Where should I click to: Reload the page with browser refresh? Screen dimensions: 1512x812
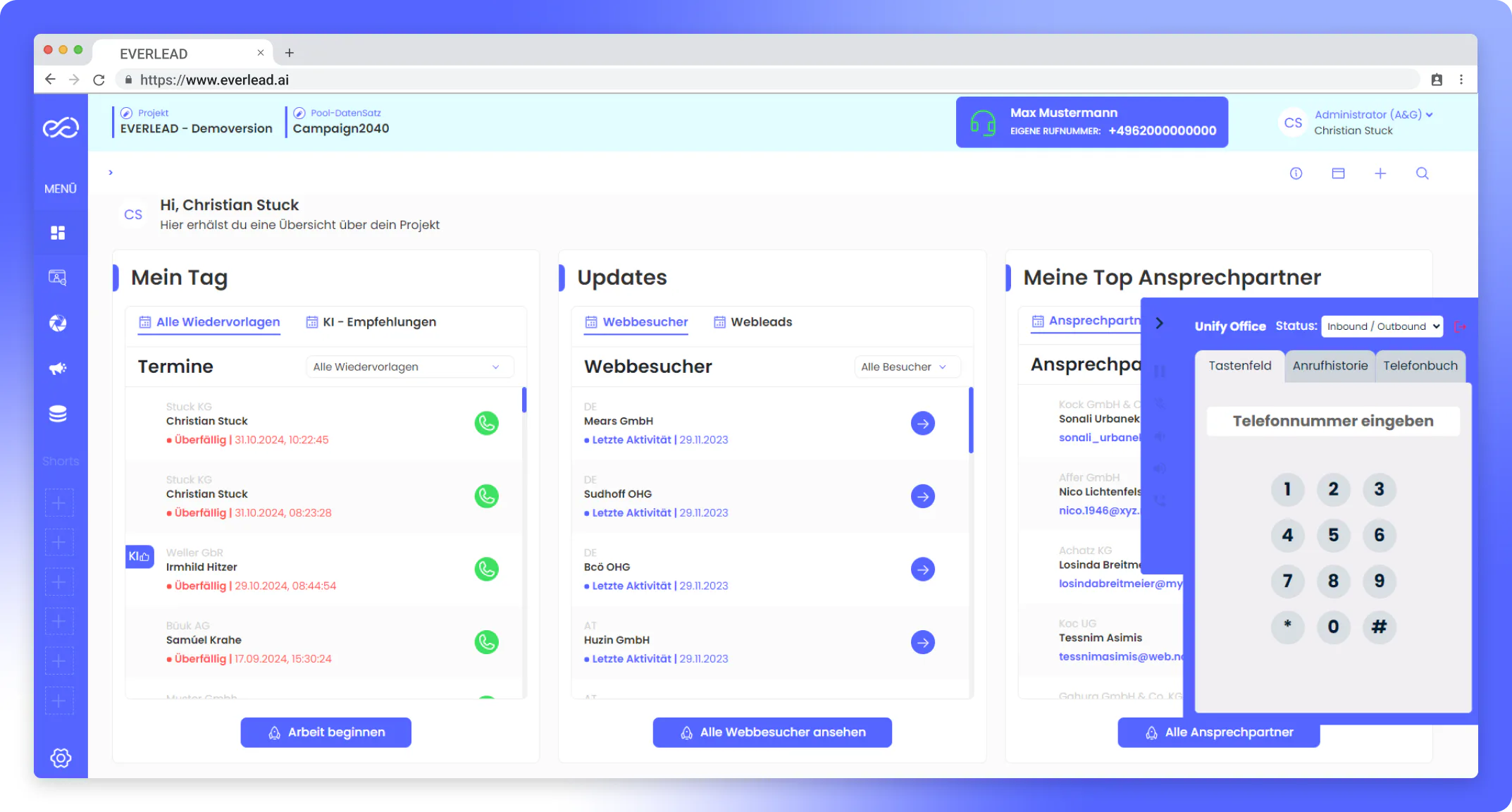tap(99, 80)
